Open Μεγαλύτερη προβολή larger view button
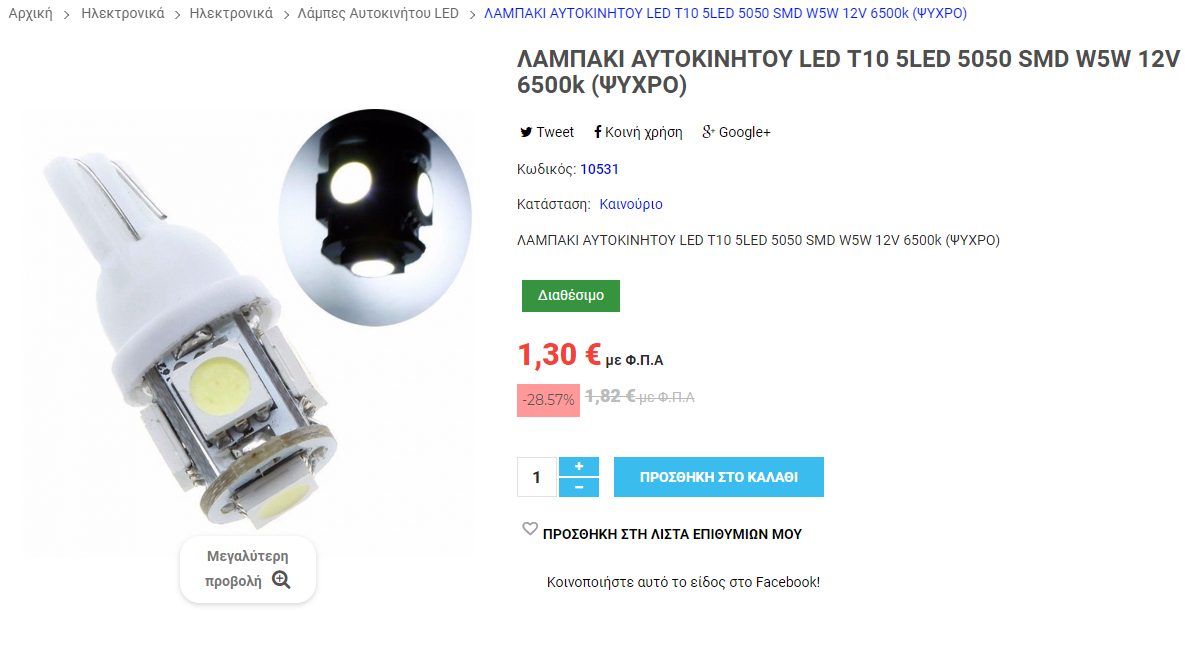The height and width of the screenshot is (651, 1185). (248, 569)
